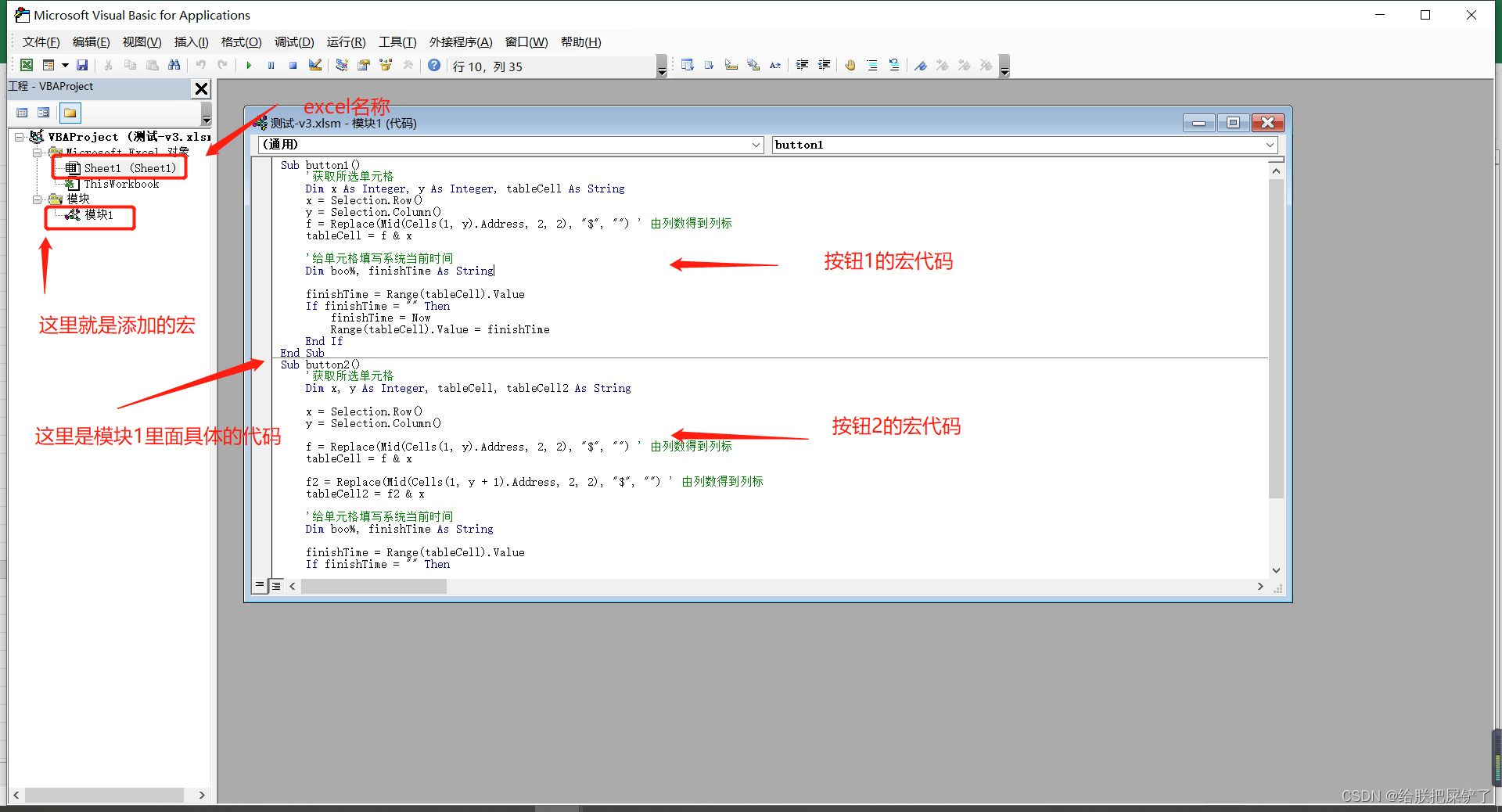Click the Break pause icon
Screen dimensions: 1502x812
(271, 66)
